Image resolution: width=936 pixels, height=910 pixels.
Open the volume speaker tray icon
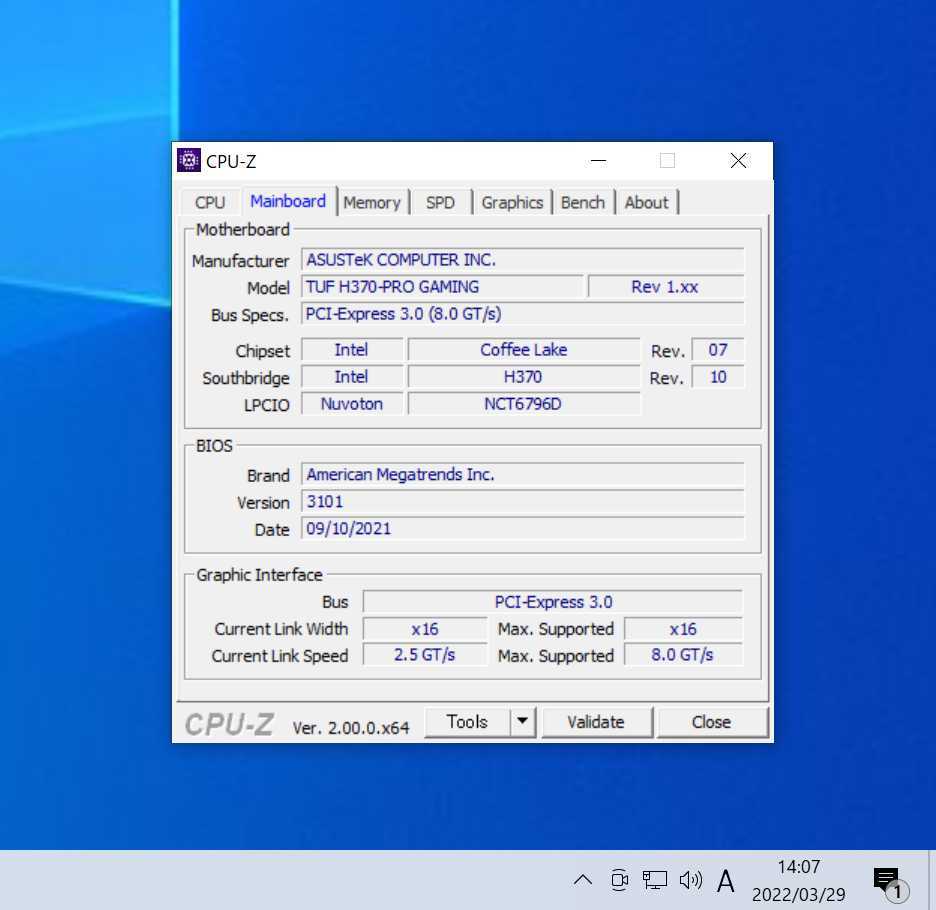(x=691, y=880)
